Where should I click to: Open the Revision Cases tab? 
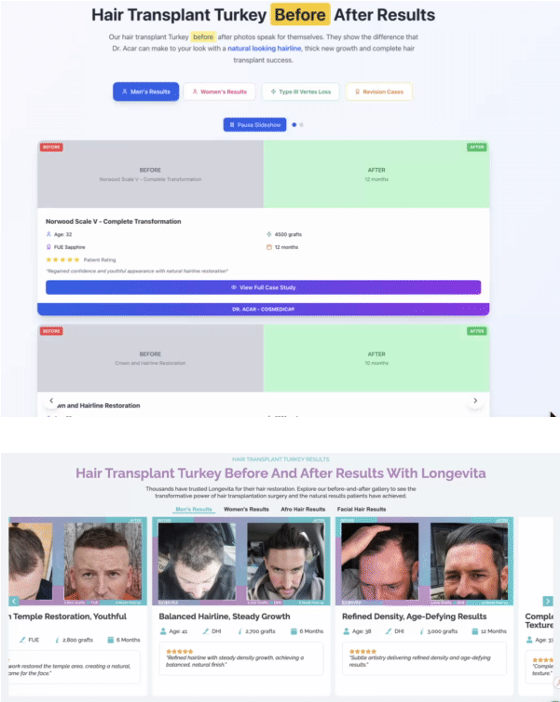[379, 91]
